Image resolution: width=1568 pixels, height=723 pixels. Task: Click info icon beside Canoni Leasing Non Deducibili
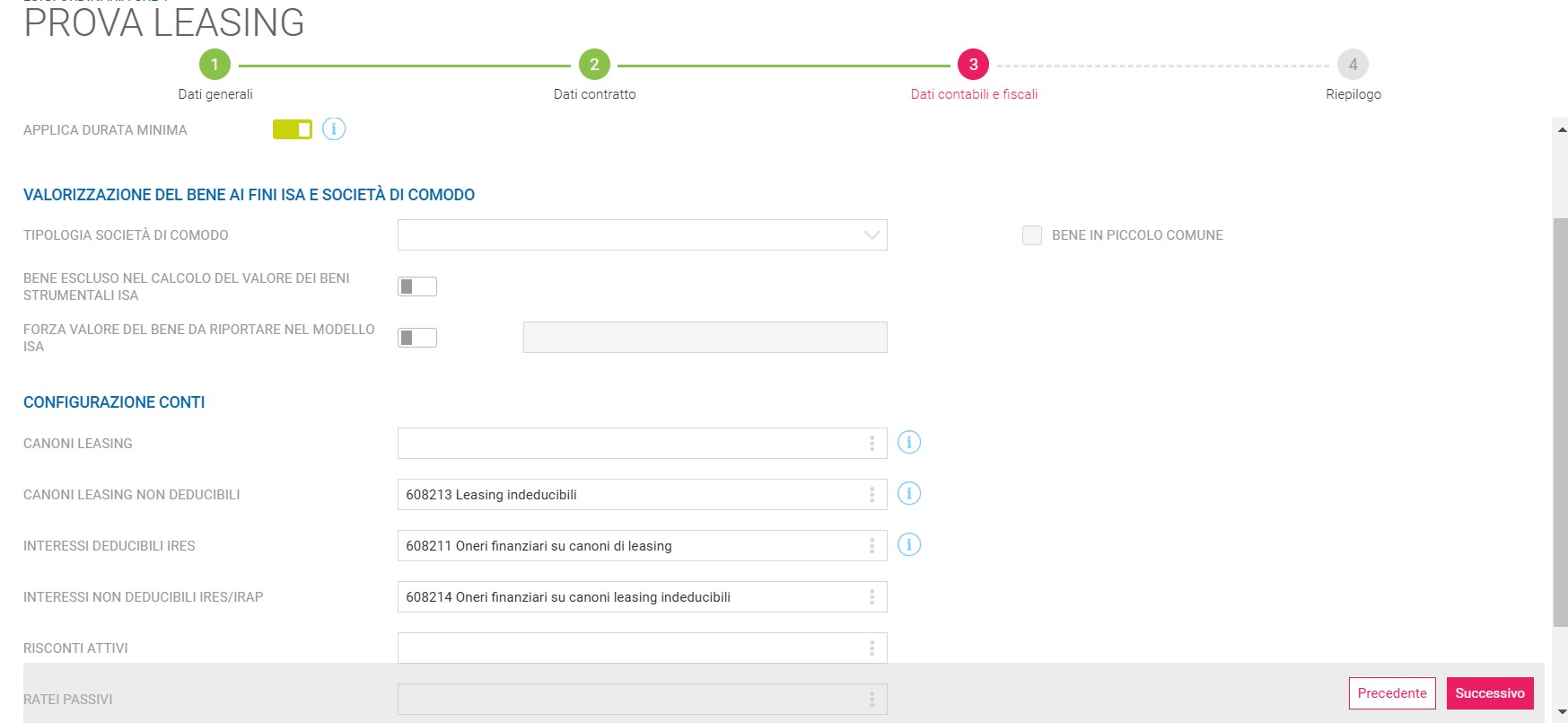pyautogui.click(x=909, y=494)
